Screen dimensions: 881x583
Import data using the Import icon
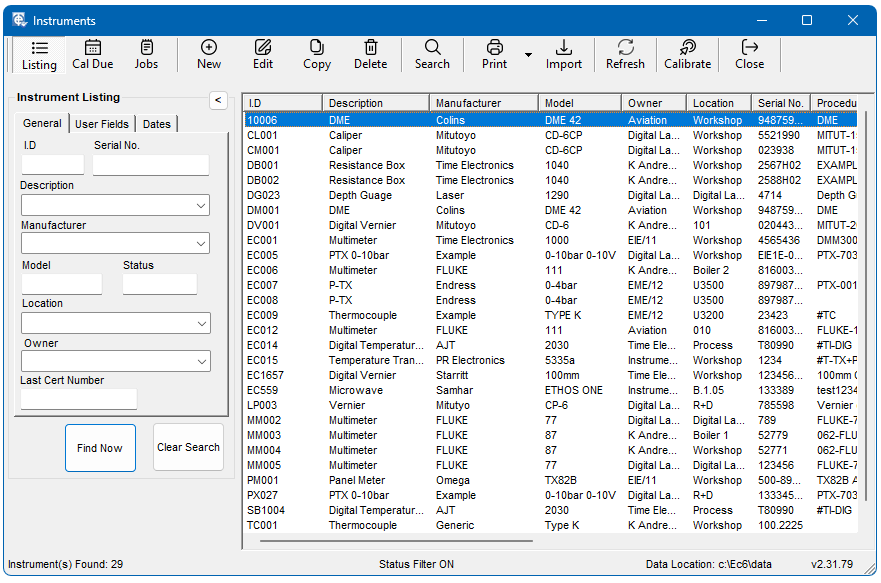pos(564,48)
